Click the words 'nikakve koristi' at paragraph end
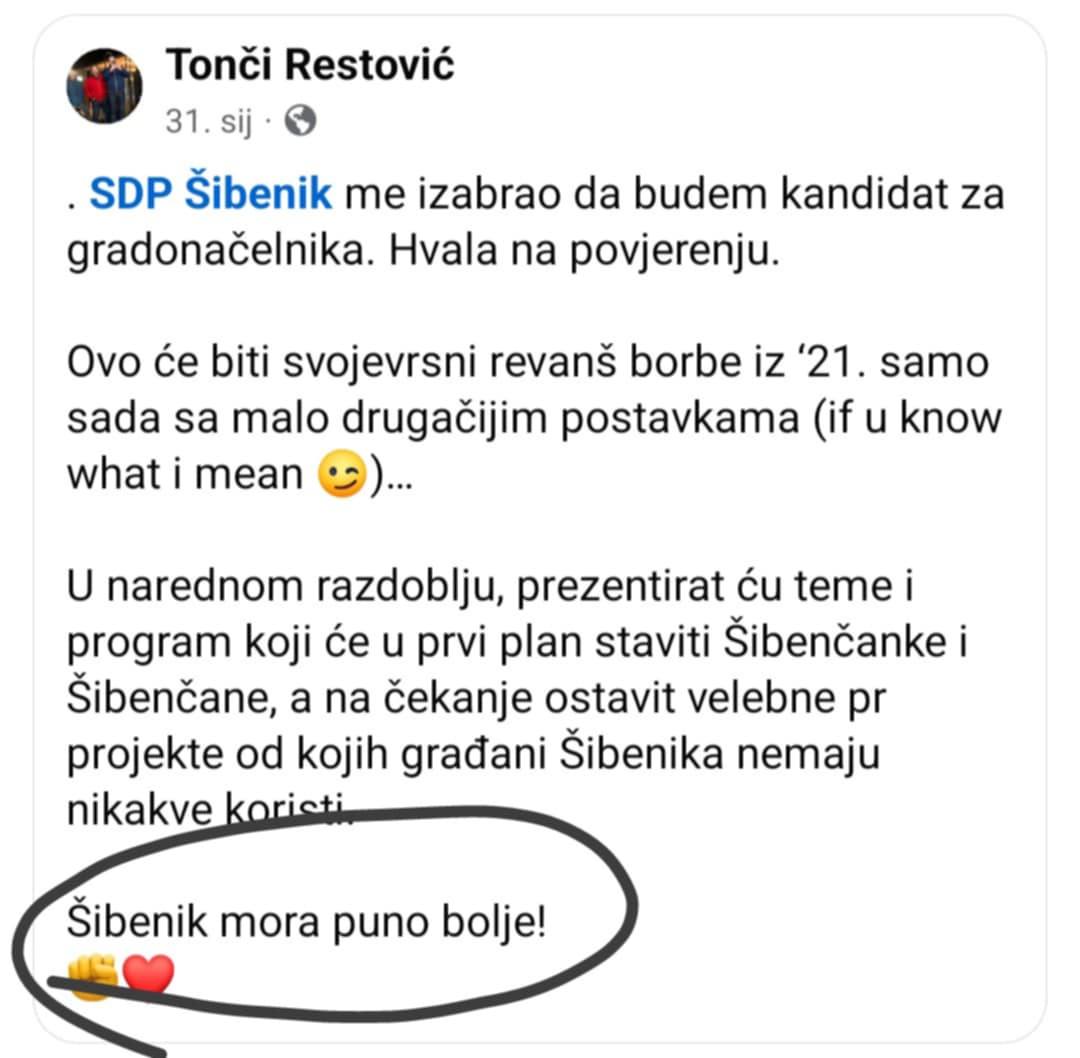 coord(210,809)
